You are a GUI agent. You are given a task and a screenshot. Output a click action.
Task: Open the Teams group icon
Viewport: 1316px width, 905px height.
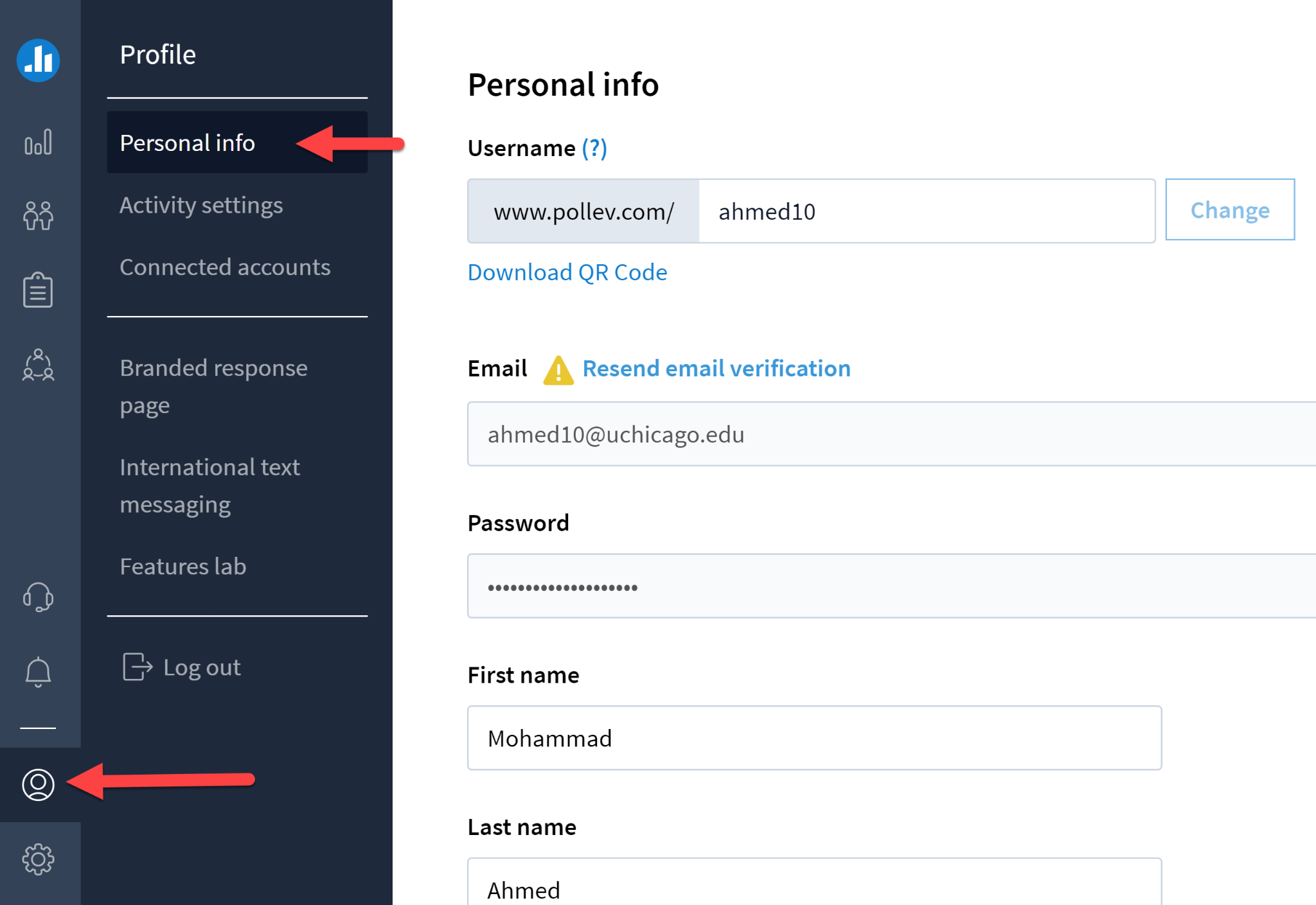39,365
